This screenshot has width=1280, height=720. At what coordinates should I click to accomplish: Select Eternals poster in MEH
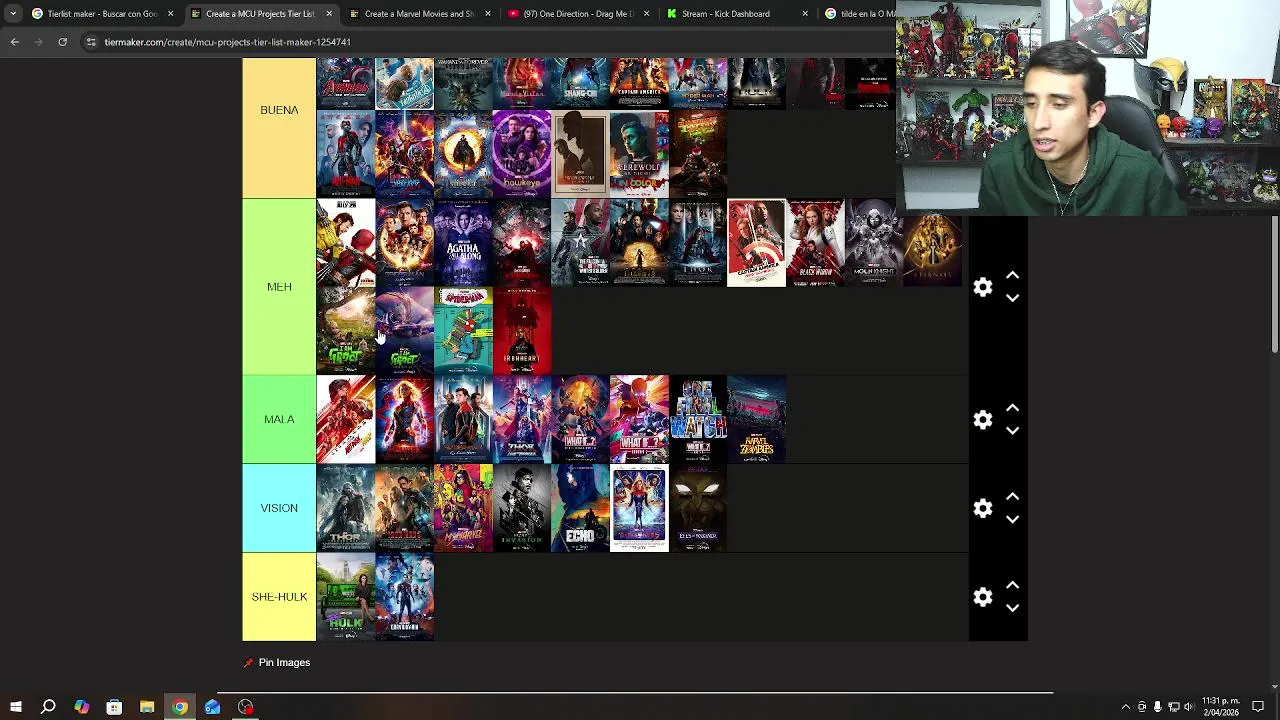(933, 243)
